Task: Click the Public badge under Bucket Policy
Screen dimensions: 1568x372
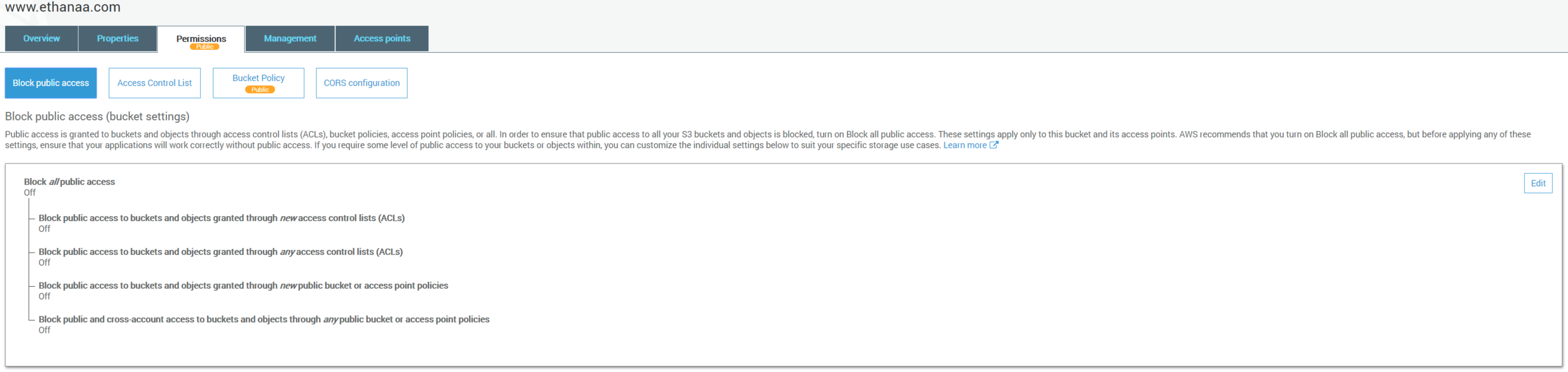Action: (260, 90)
